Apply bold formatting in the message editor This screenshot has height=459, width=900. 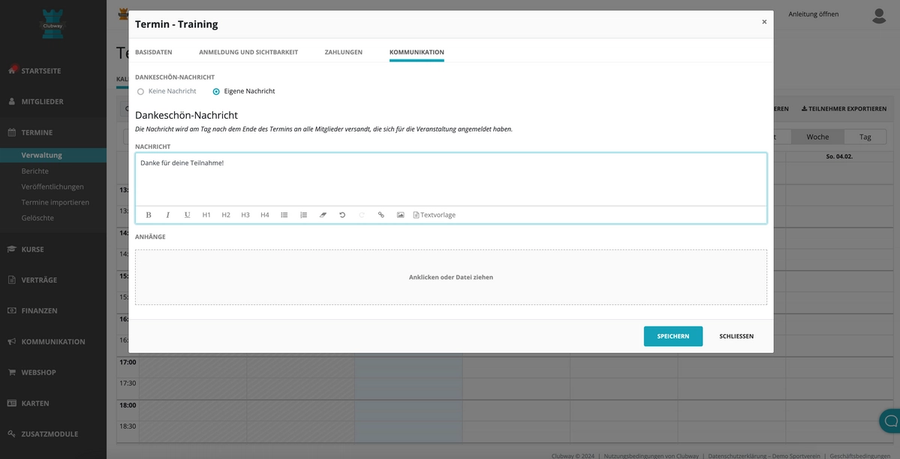point(148,215)
